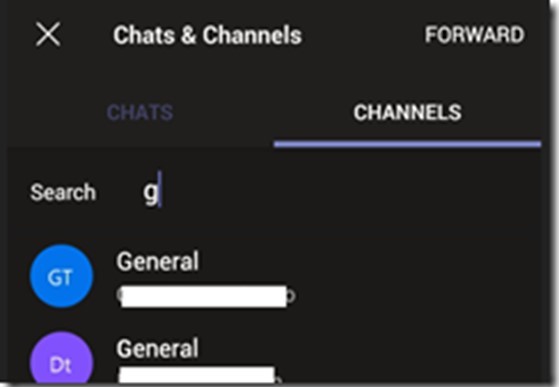Click purple underline below CHANNELS tab
The height and width of the screenshot is (387, 559).
pyautogui.click(x=407, y=144)
